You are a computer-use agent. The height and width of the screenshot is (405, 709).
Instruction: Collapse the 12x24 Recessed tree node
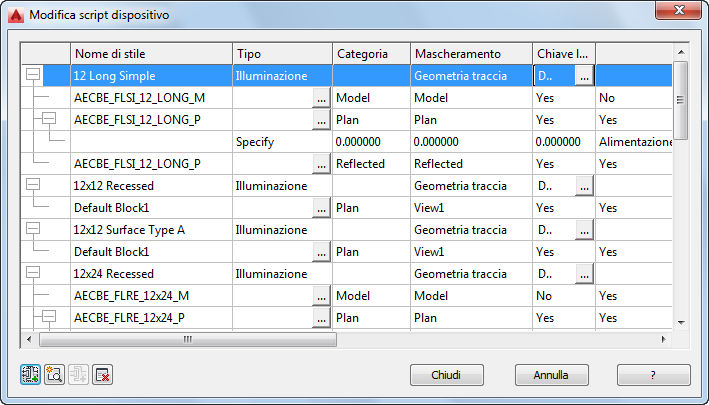33,274
